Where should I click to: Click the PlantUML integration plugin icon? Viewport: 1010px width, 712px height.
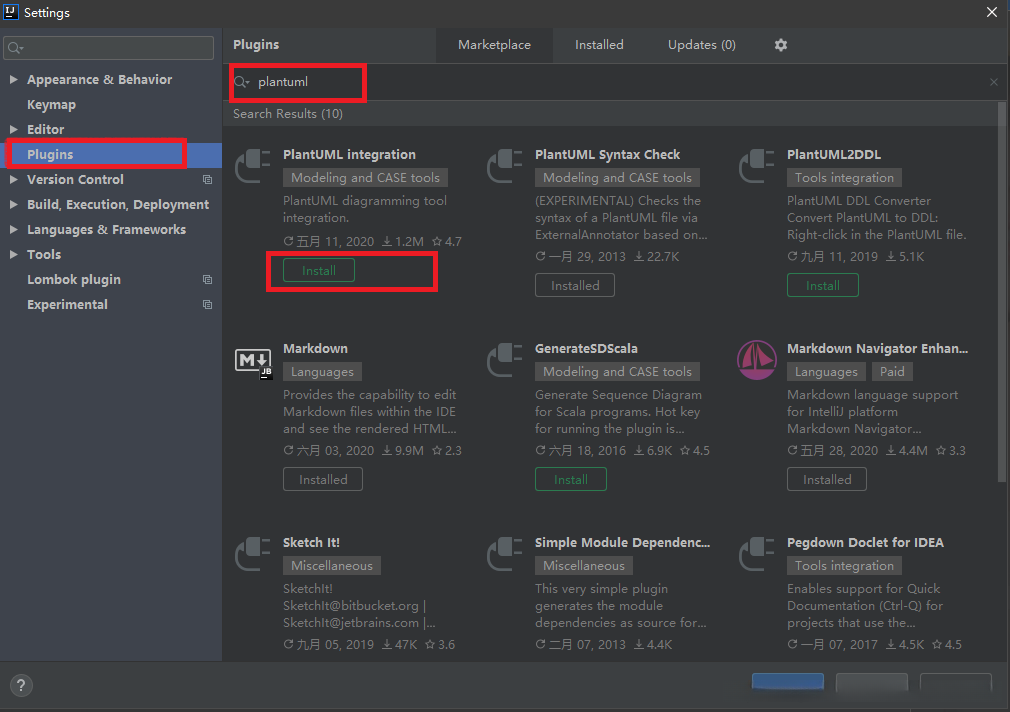(252, 166)
